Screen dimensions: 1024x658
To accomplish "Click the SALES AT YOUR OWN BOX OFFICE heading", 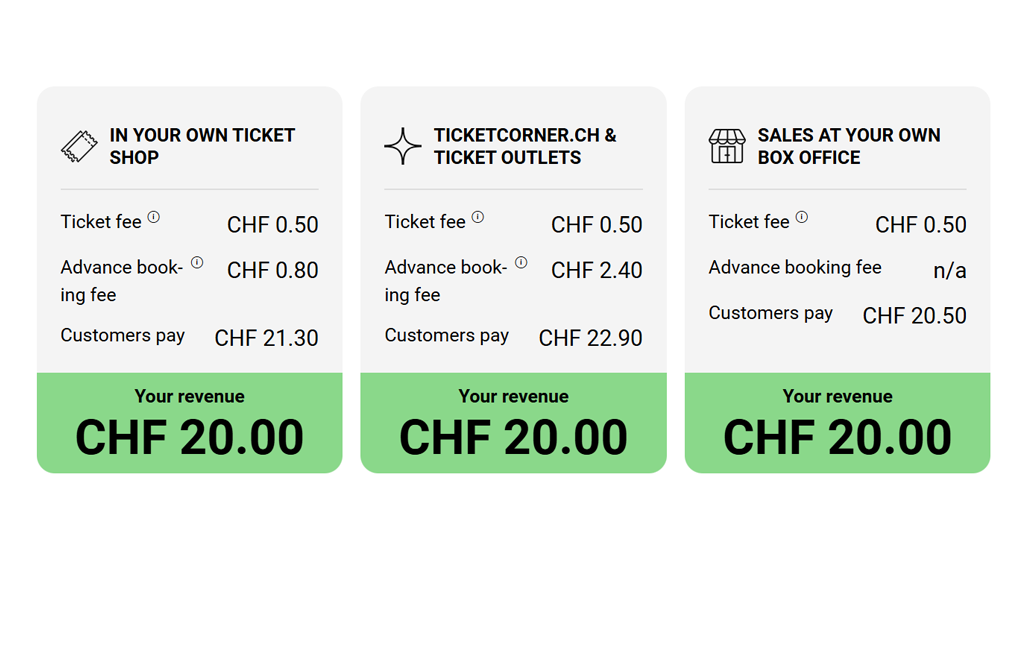I will click(848, 146).
